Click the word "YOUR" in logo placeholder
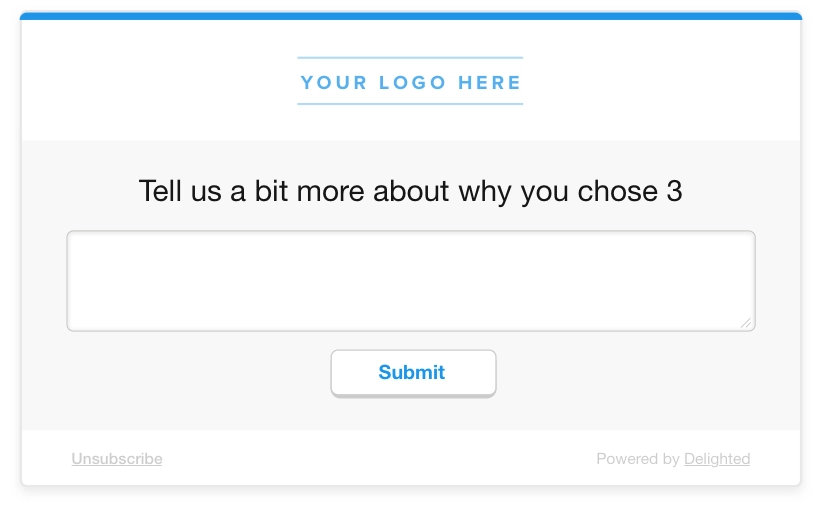This screenshot has height=510, width=822. point(334,83)
